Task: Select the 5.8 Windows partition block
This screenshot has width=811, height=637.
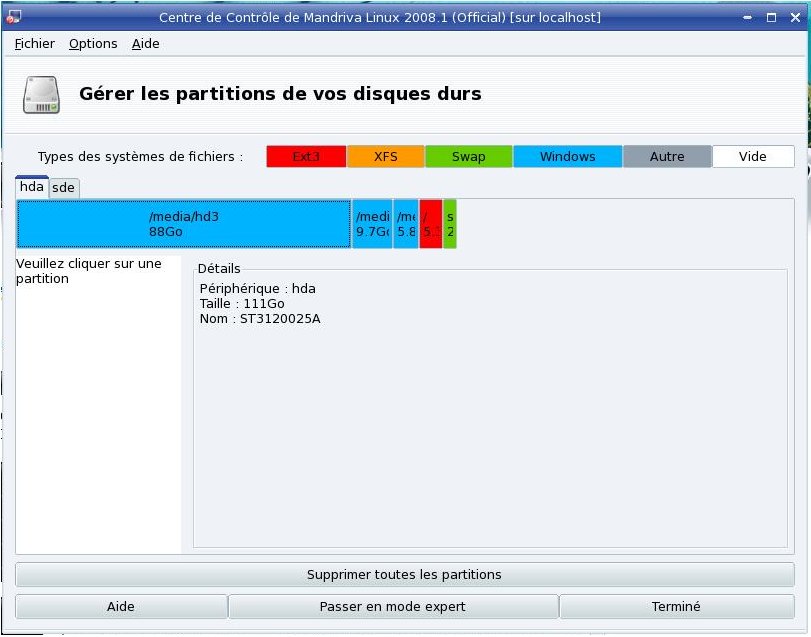Action: pyautogui.click(x=406, y=224)
